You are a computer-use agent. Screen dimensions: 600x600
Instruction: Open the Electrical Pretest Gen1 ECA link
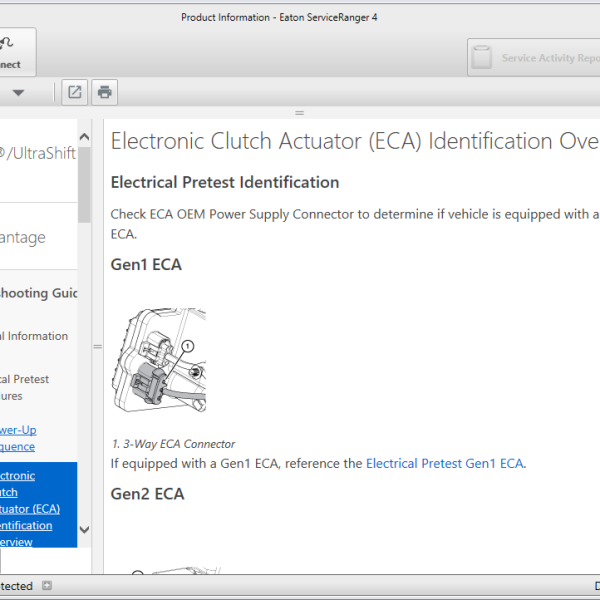pos(445,463)
